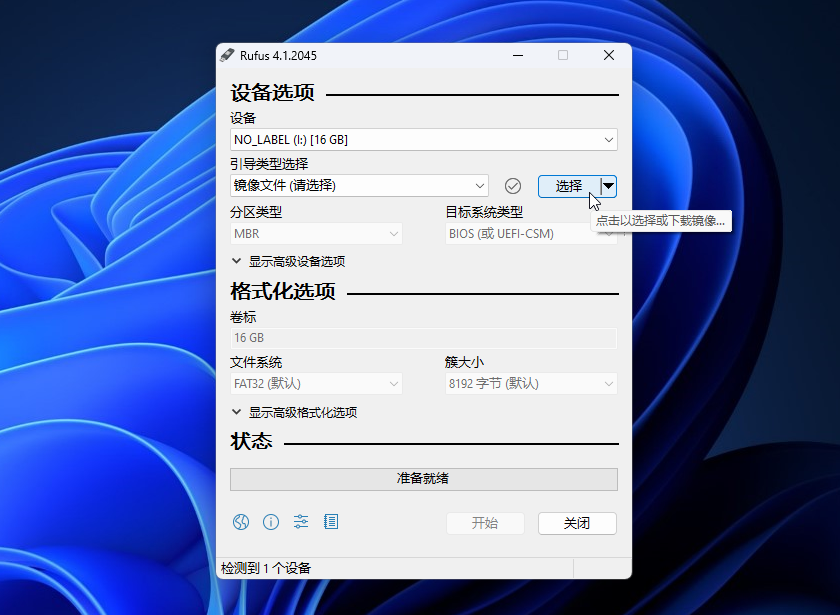Show the log via notebook icon
The width and height of the screenshot is (840, 615).
(331, 522)
